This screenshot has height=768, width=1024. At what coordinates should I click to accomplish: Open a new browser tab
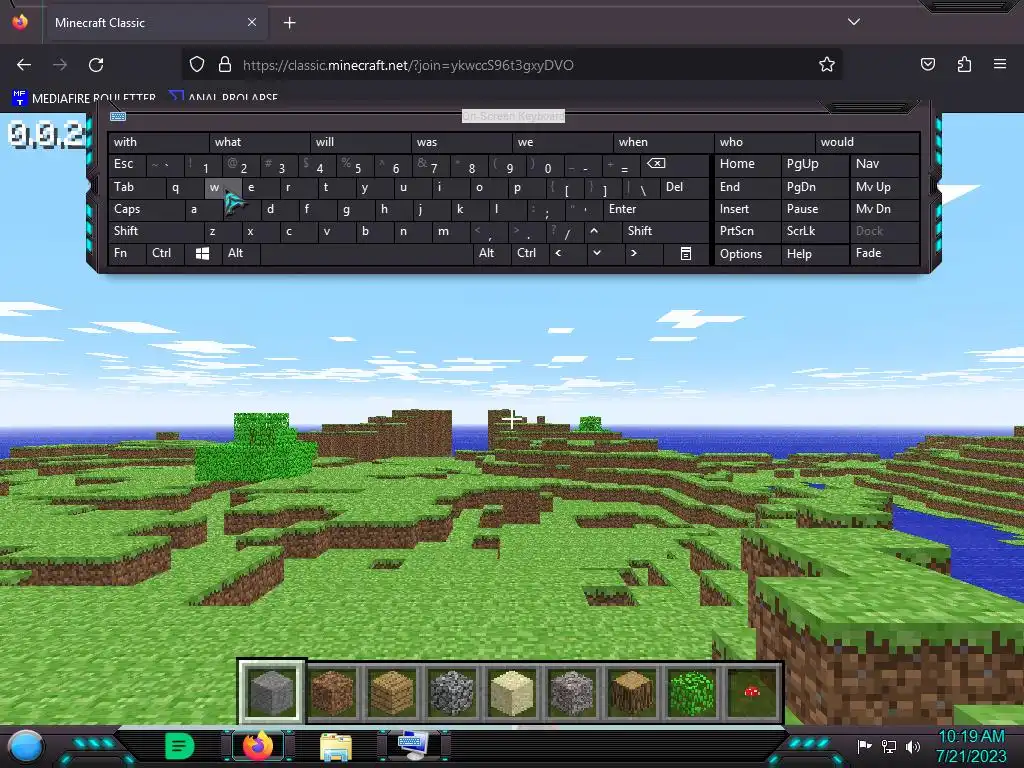click(x=289, y=23)
